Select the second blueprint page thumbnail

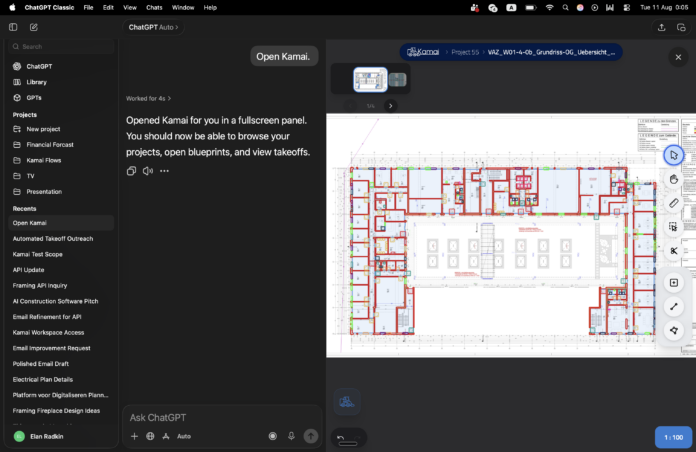point(397,80)
